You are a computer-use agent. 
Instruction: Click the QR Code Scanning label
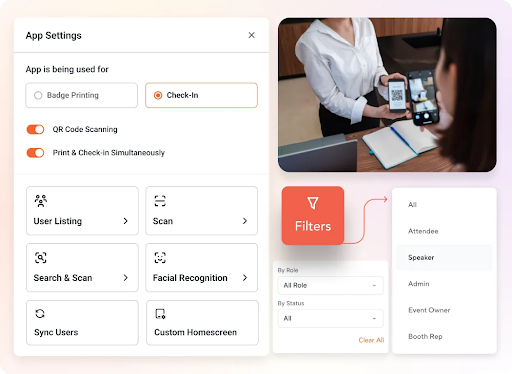85,129
